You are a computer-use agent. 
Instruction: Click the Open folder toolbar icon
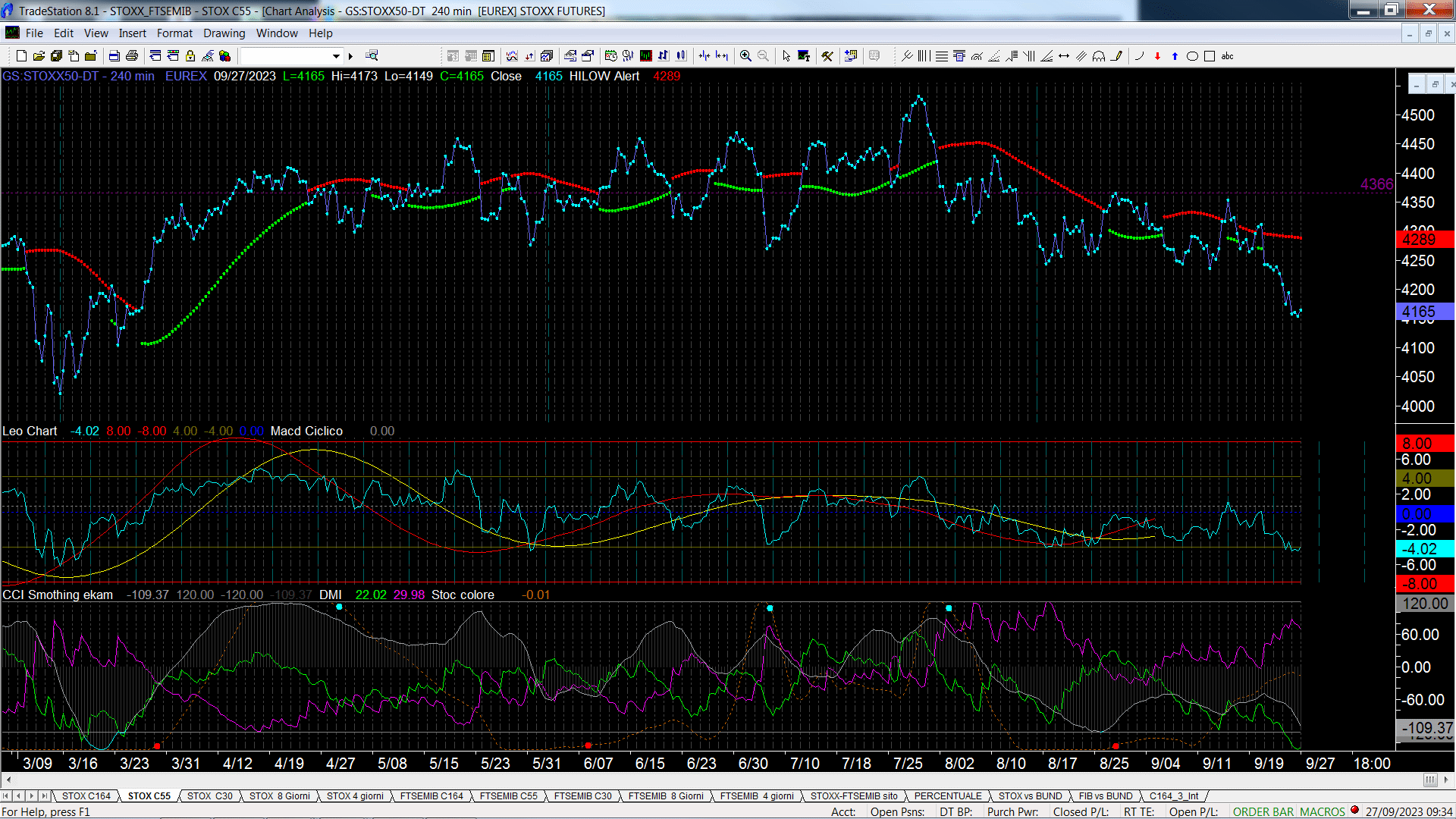tap(39, 56)
